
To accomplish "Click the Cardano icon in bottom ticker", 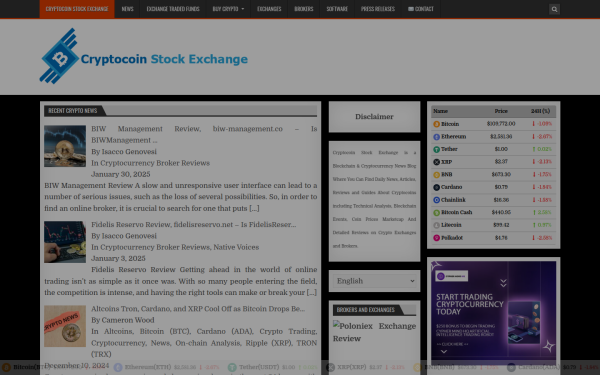I will tap(511, 367).
